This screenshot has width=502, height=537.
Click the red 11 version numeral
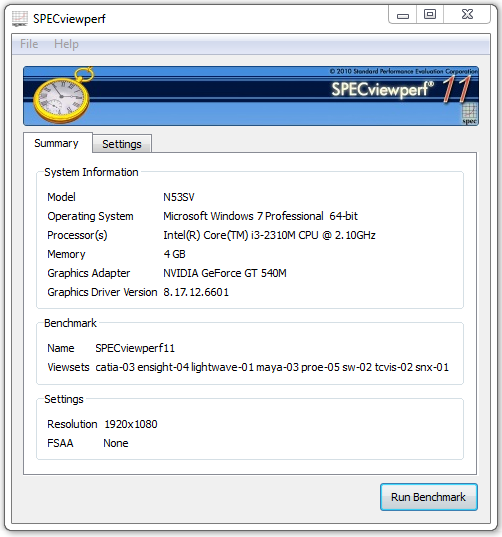[x=456, y=88]
